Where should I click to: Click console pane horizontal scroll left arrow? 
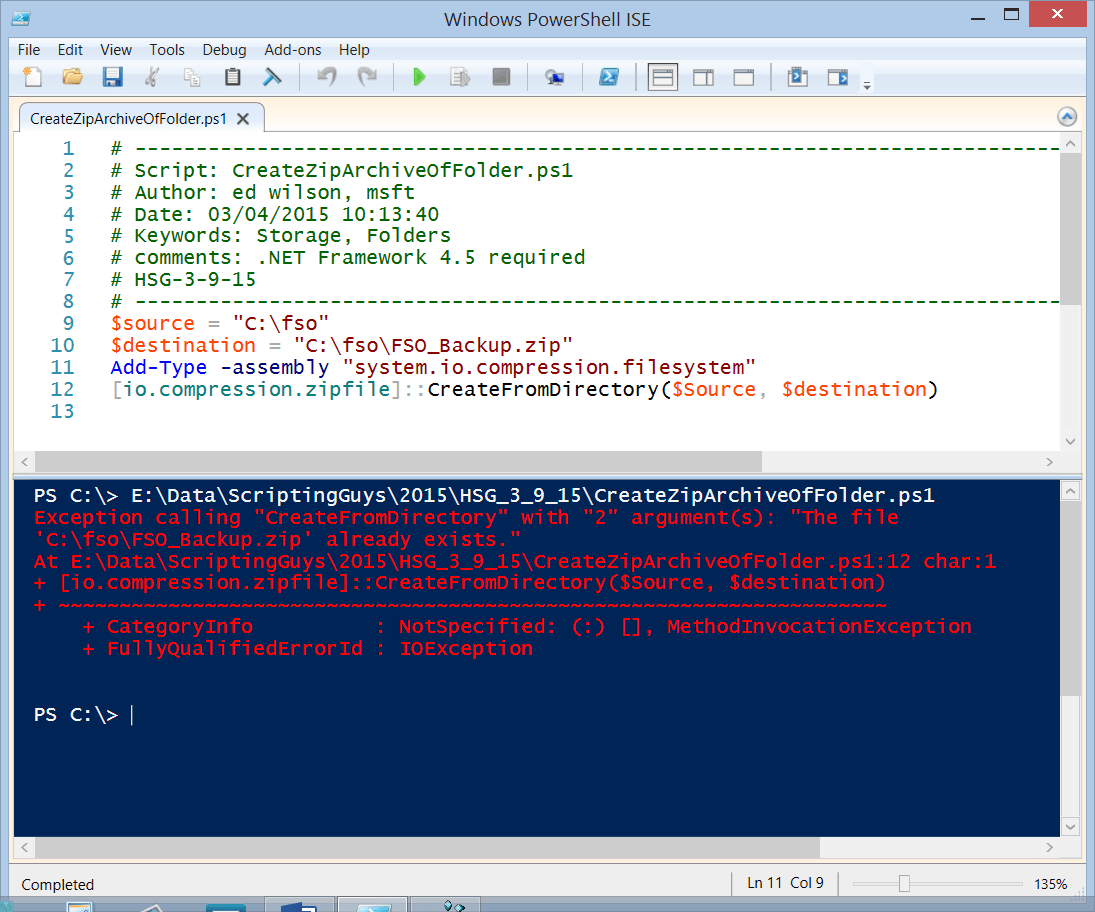pos(24,847)
